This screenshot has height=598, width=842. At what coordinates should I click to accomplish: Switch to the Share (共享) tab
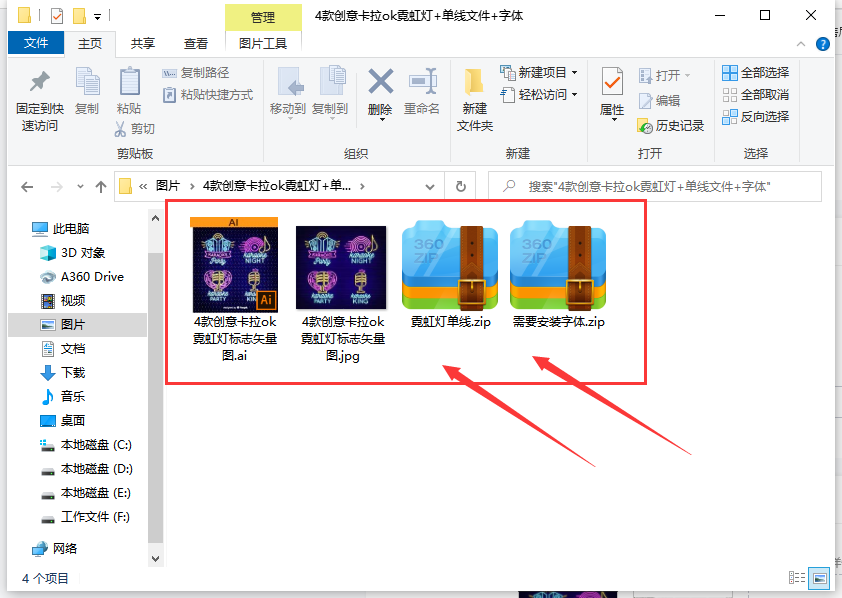pos(142,43)
